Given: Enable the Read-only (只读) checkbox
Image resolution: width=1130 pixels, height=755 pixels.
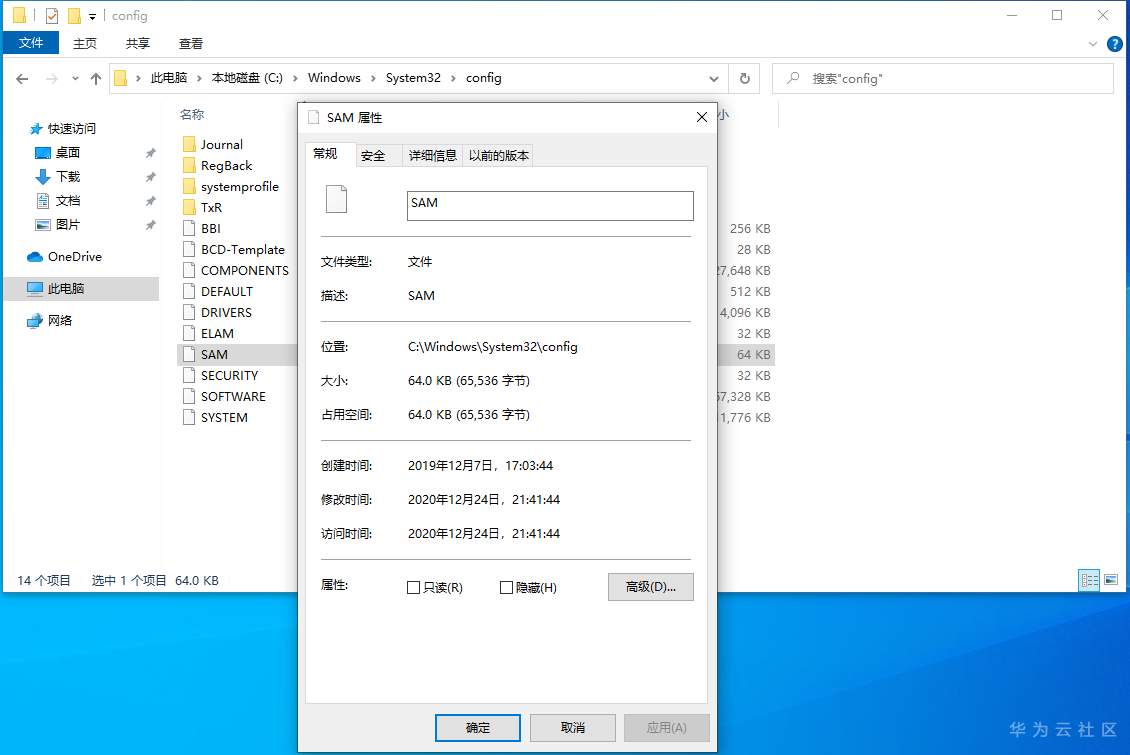Looking at the screenshot, I should [x=413, y=588].
